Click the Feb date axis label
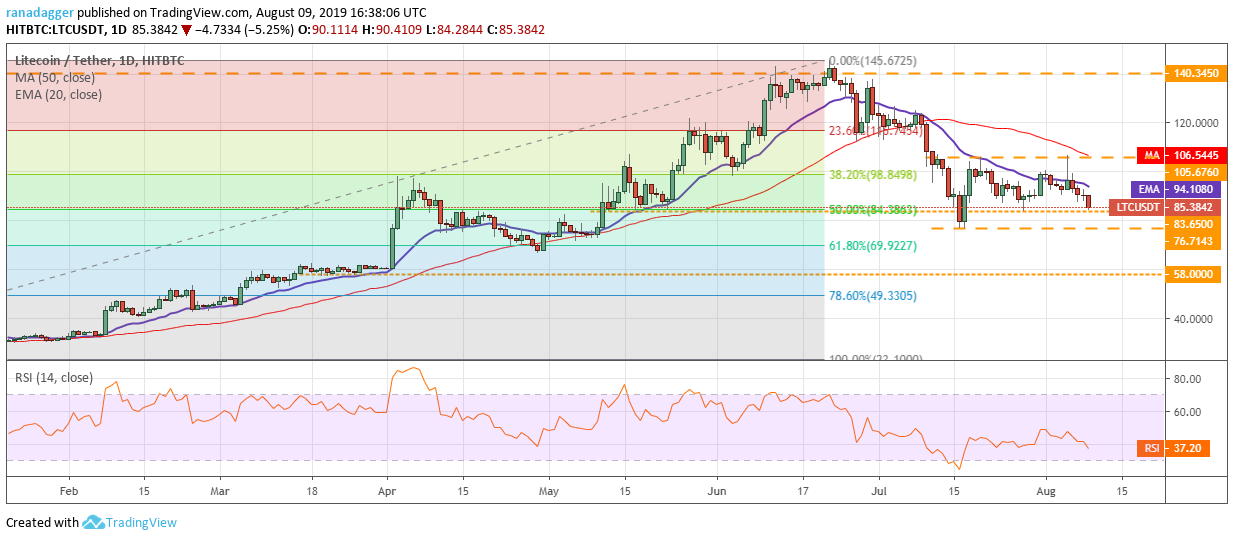1234x540 pixels. tap(69, 492)
